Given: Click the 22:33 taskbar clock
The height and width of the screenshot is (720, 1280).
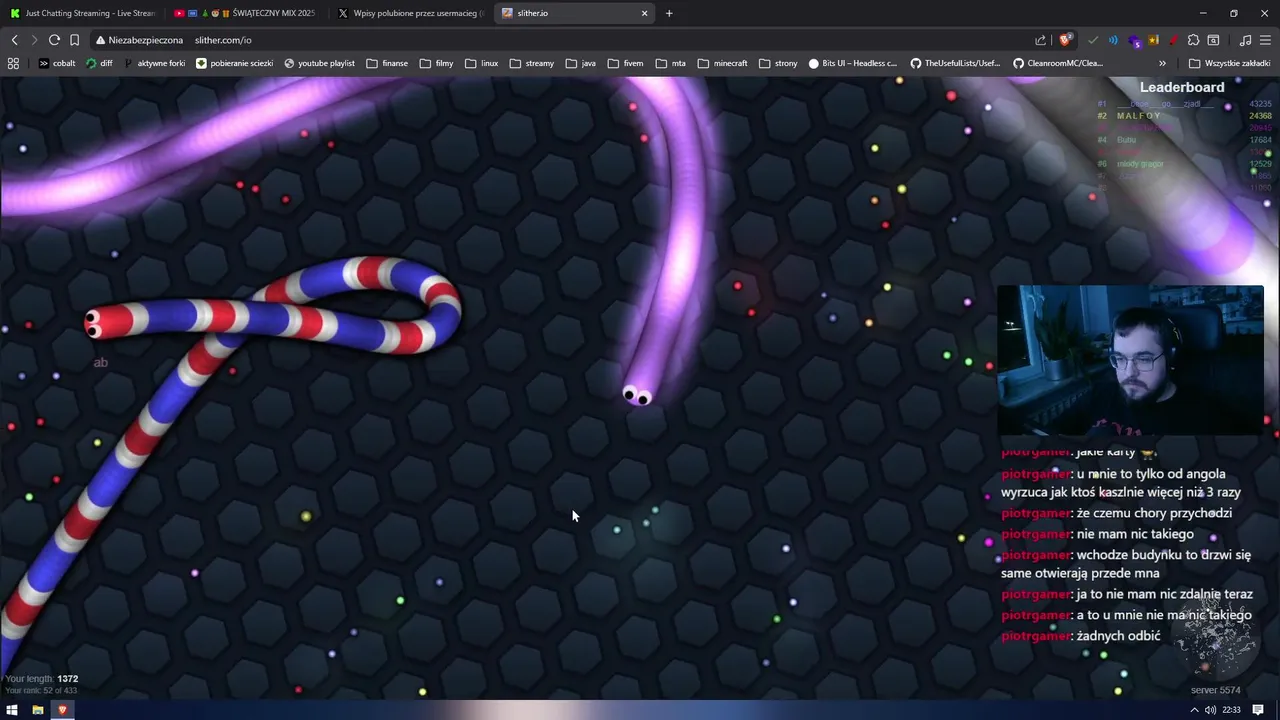Looking at the screenshot, I should [x=1232, y=710].
